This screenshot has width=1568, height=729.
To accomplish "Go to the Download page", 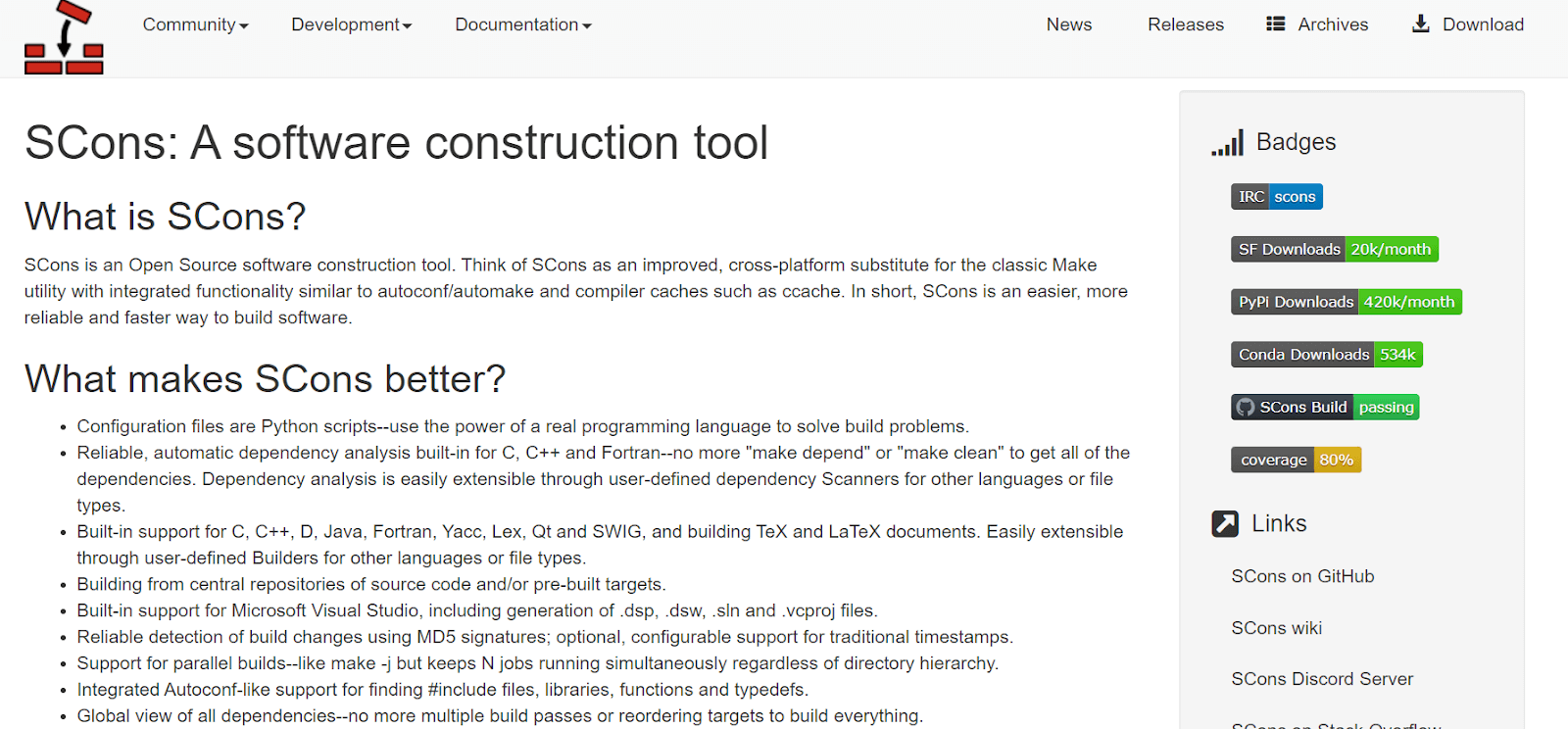I will (1483, 24).
